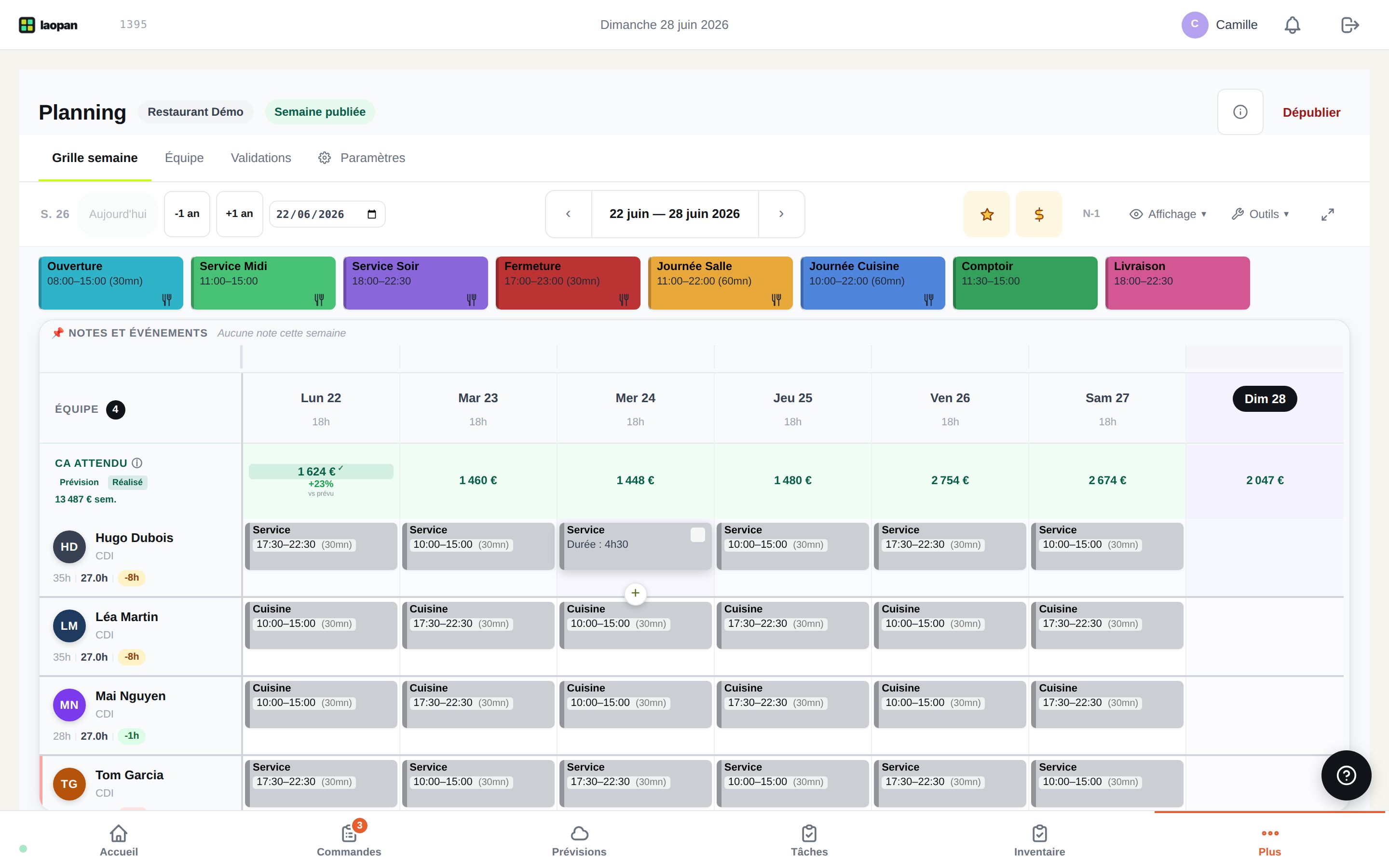
Task: Select the Ouverture shift template
Action: click(x=111, y=283)
